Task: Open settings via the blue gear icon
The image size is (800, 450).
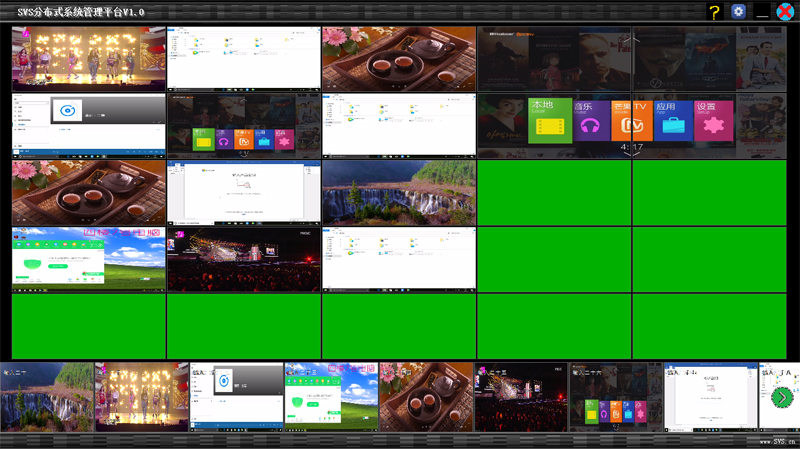Action: [739, 12]
